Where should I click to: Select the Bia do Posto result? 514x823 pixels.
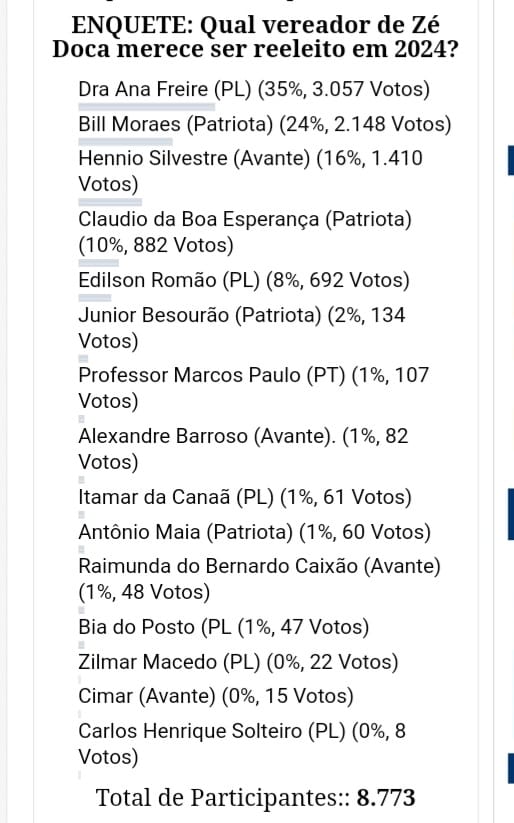[x=224, y=627]
